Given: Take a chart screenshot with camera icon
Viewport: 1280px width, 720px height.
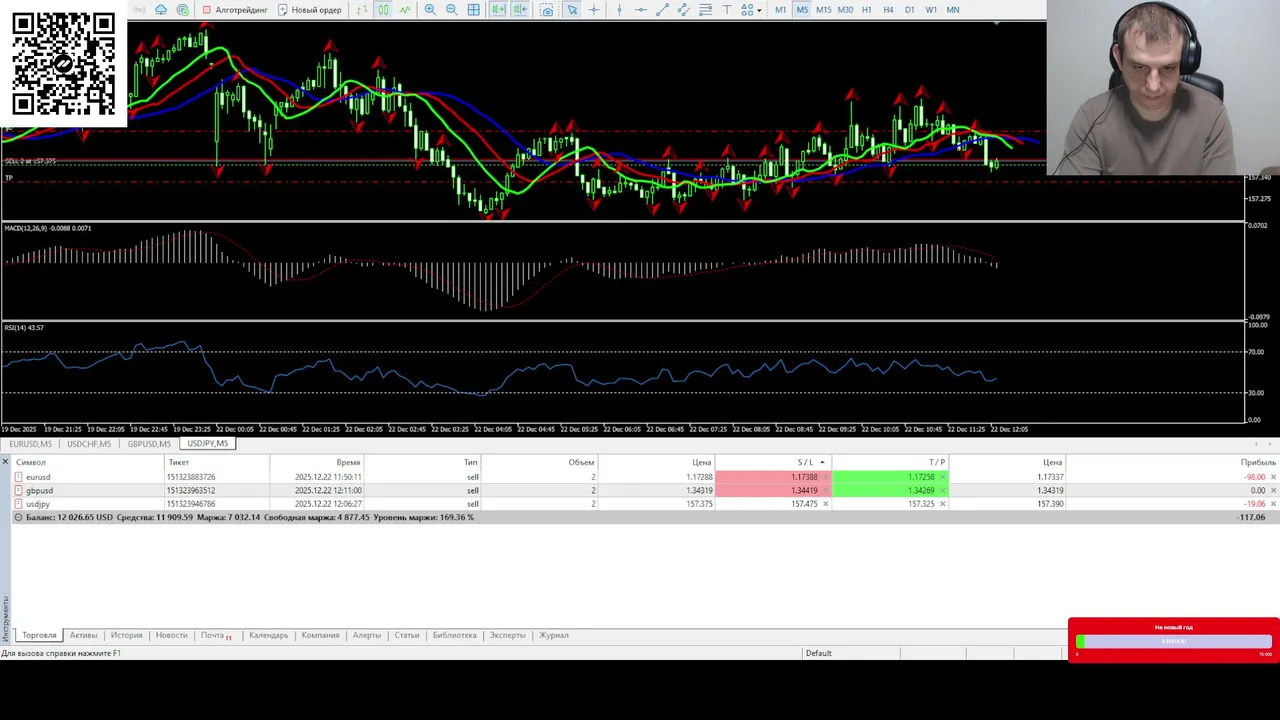Looking at the screenshot, I should pos(547,9).
